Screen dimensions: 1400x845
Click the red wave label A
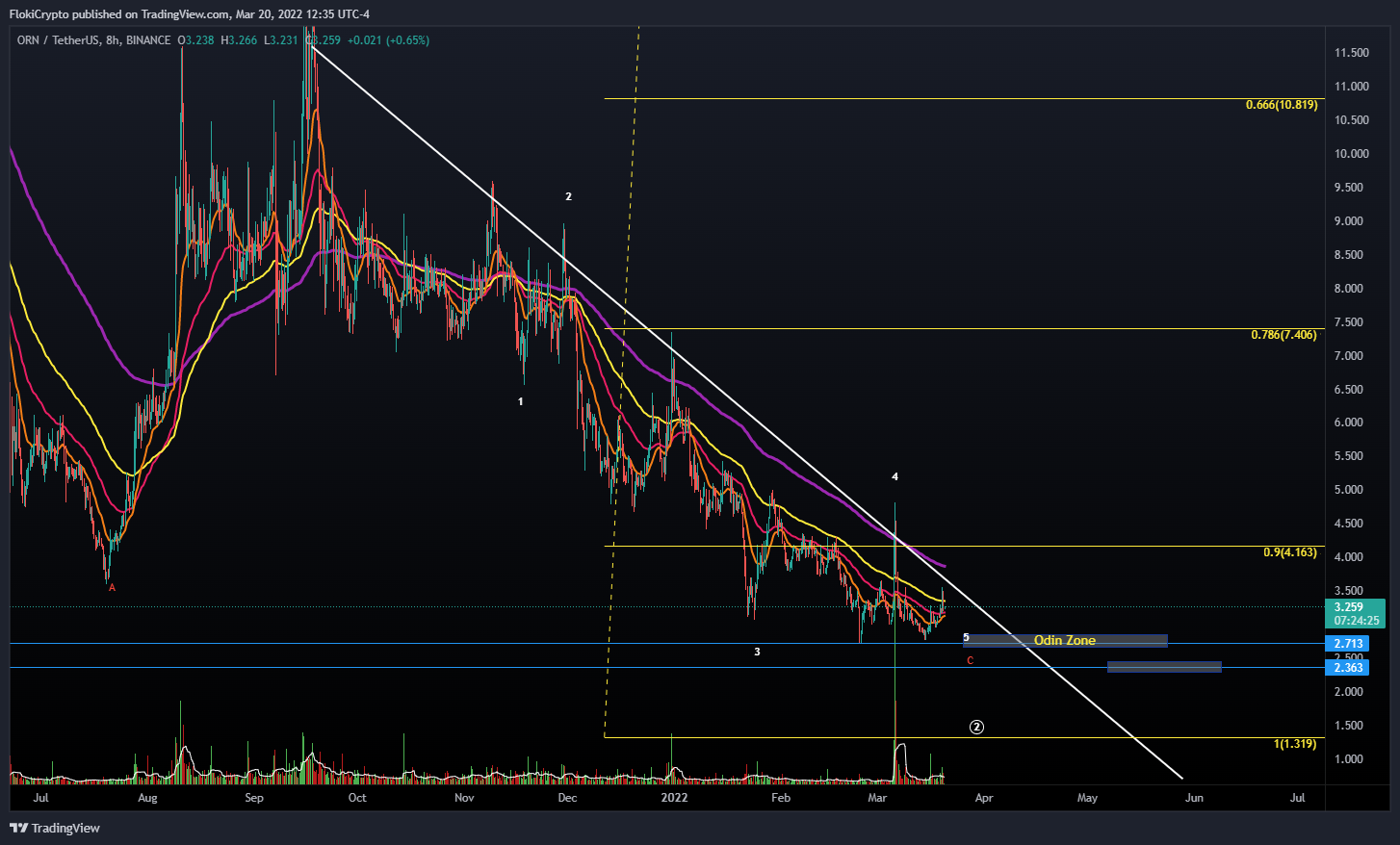pyautogui.click(x=112, y=588)
